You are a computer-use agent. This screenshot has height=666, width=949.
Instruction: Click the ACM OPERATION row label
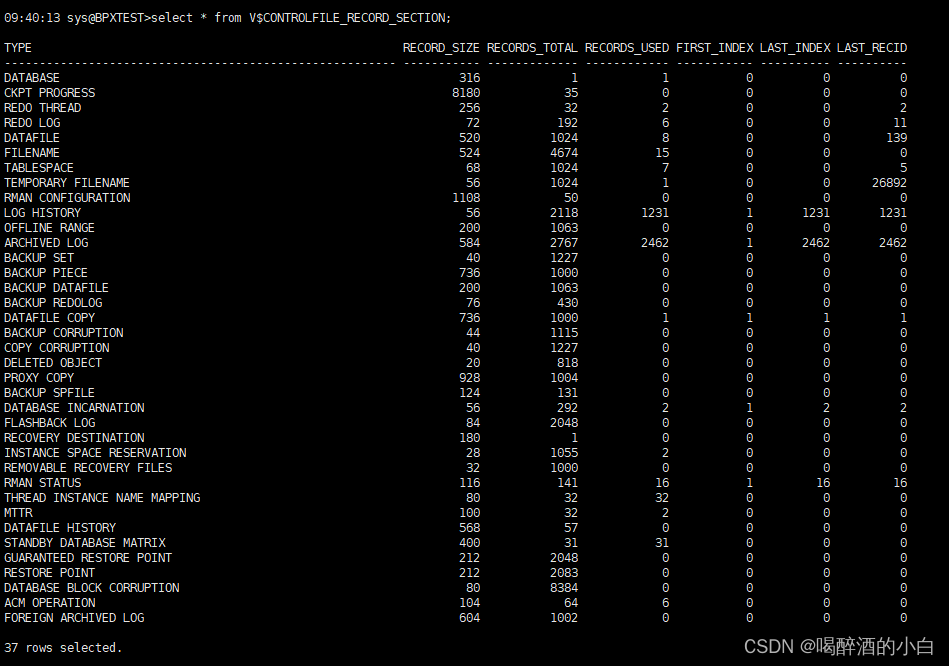[x=50, y=603]
